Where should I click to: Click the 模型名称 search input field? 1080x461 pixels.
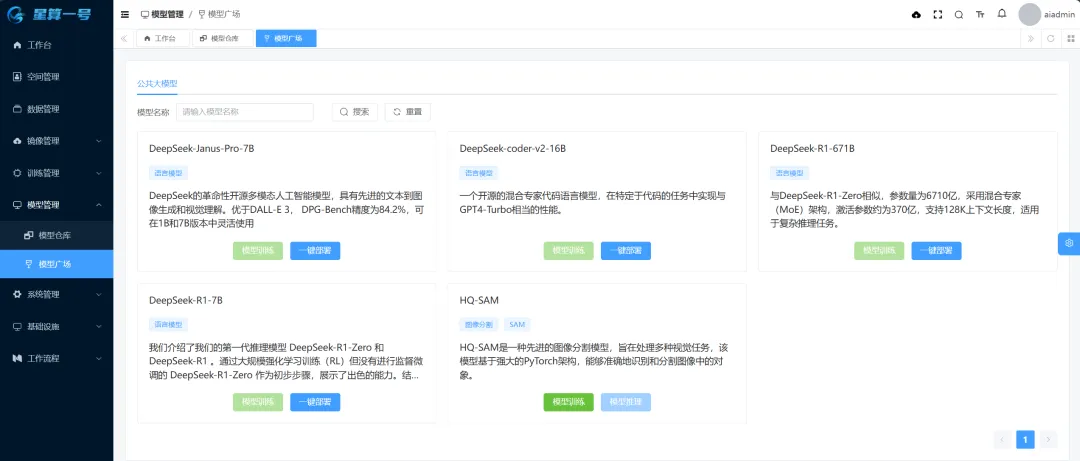pos(245,112)
